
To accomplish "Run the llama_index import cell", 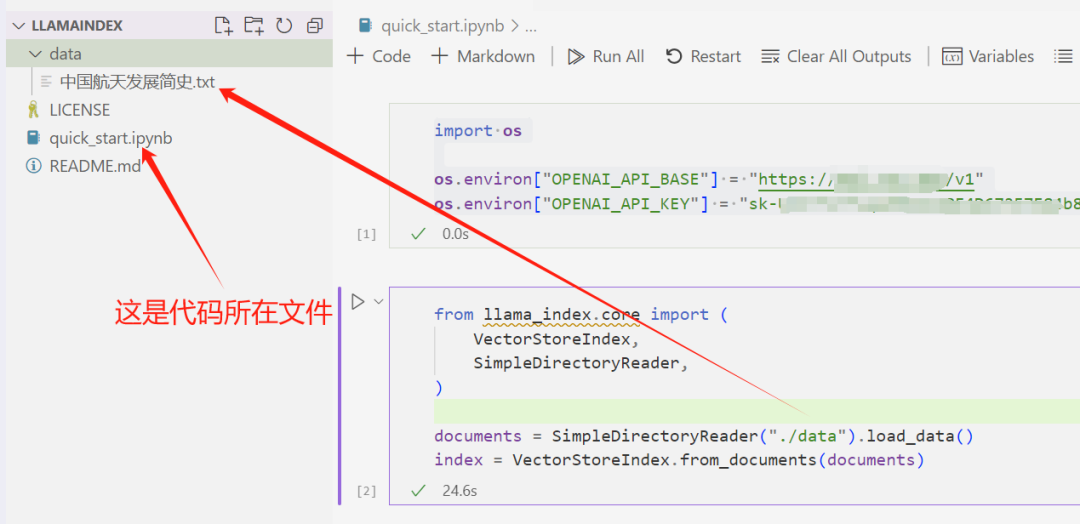I will (x=357, y=302).
